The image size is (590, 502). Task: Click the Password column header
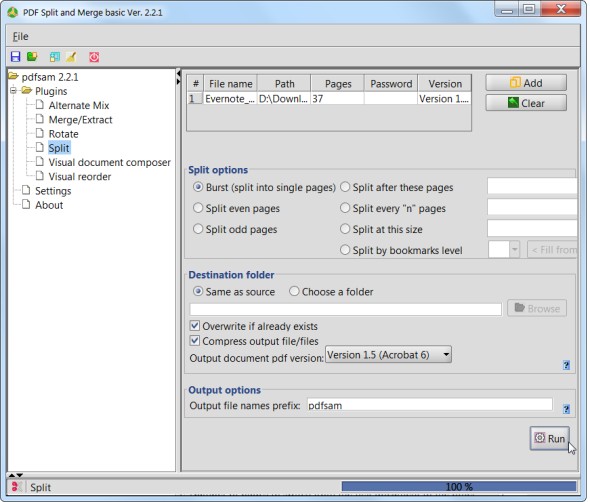point(391,84)
